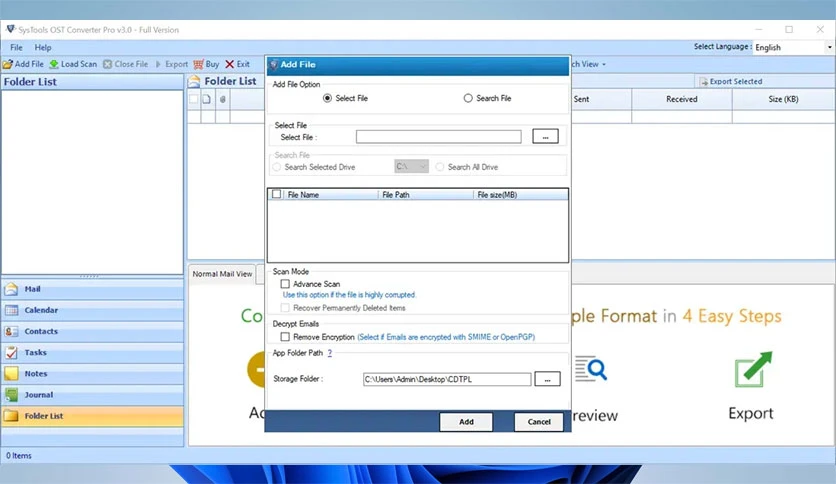Screen dimensions: 836x484
Task: Select Folder List in the sidebar
Action: [93, 416]
